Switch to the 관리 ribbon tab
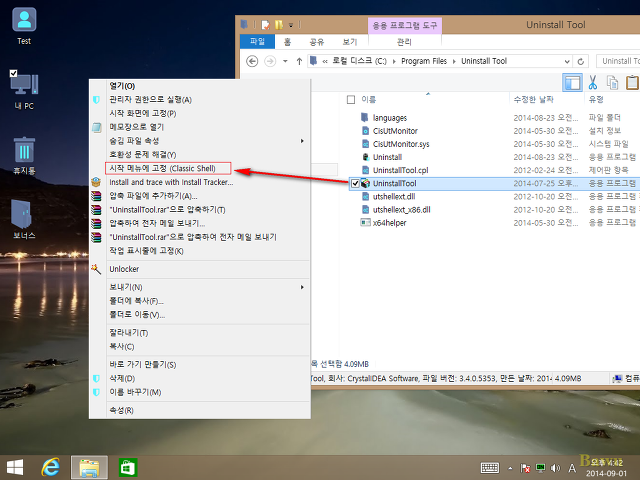640x480 pixels. 404,42
